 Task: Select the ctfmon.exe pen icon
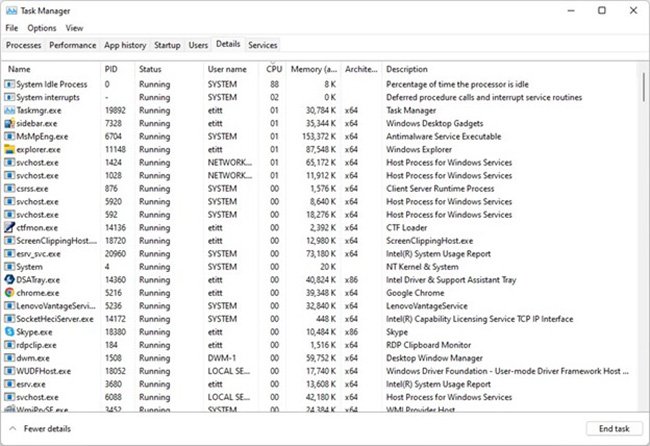click(x=10, y=228)
